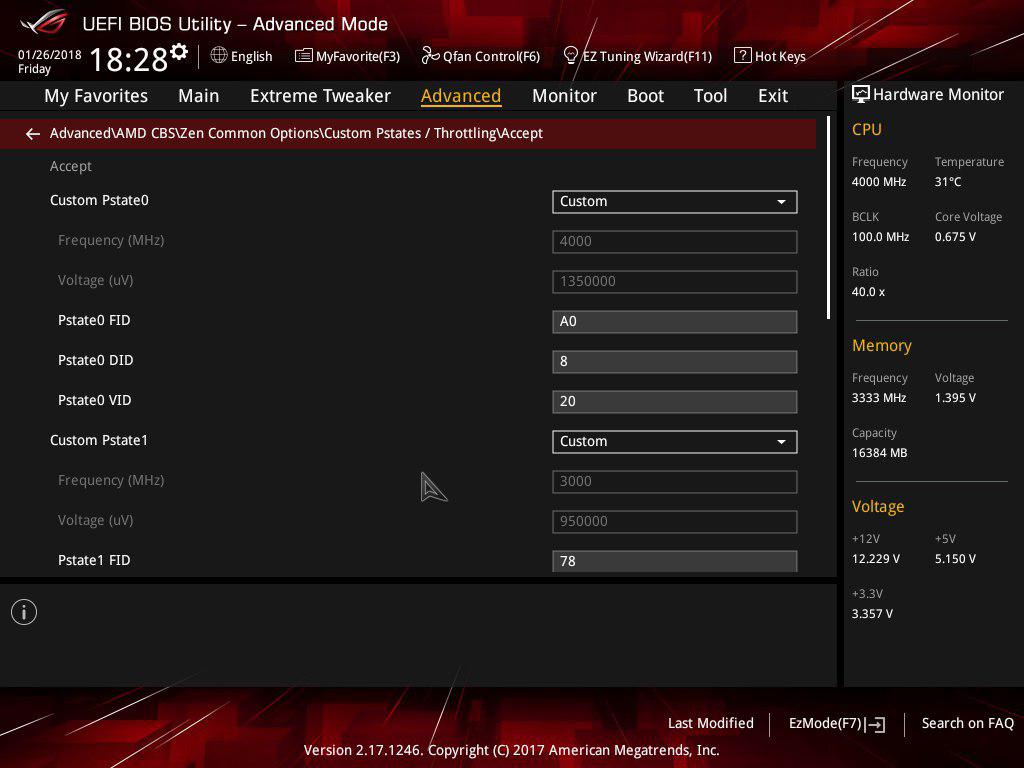The width and height of the screenshot is (1024, 768).
Task: Click the Memory voltage 1.395 V value
Action: pos(955,398)
